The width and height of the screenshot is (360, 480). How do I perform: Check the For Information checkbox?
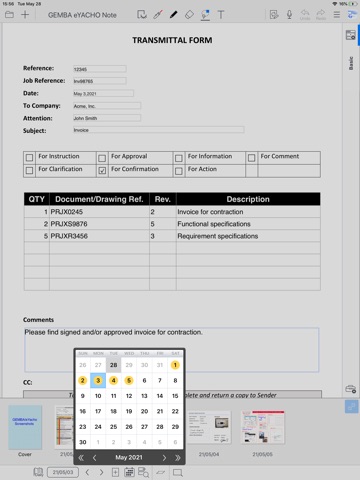coord(179,158)
